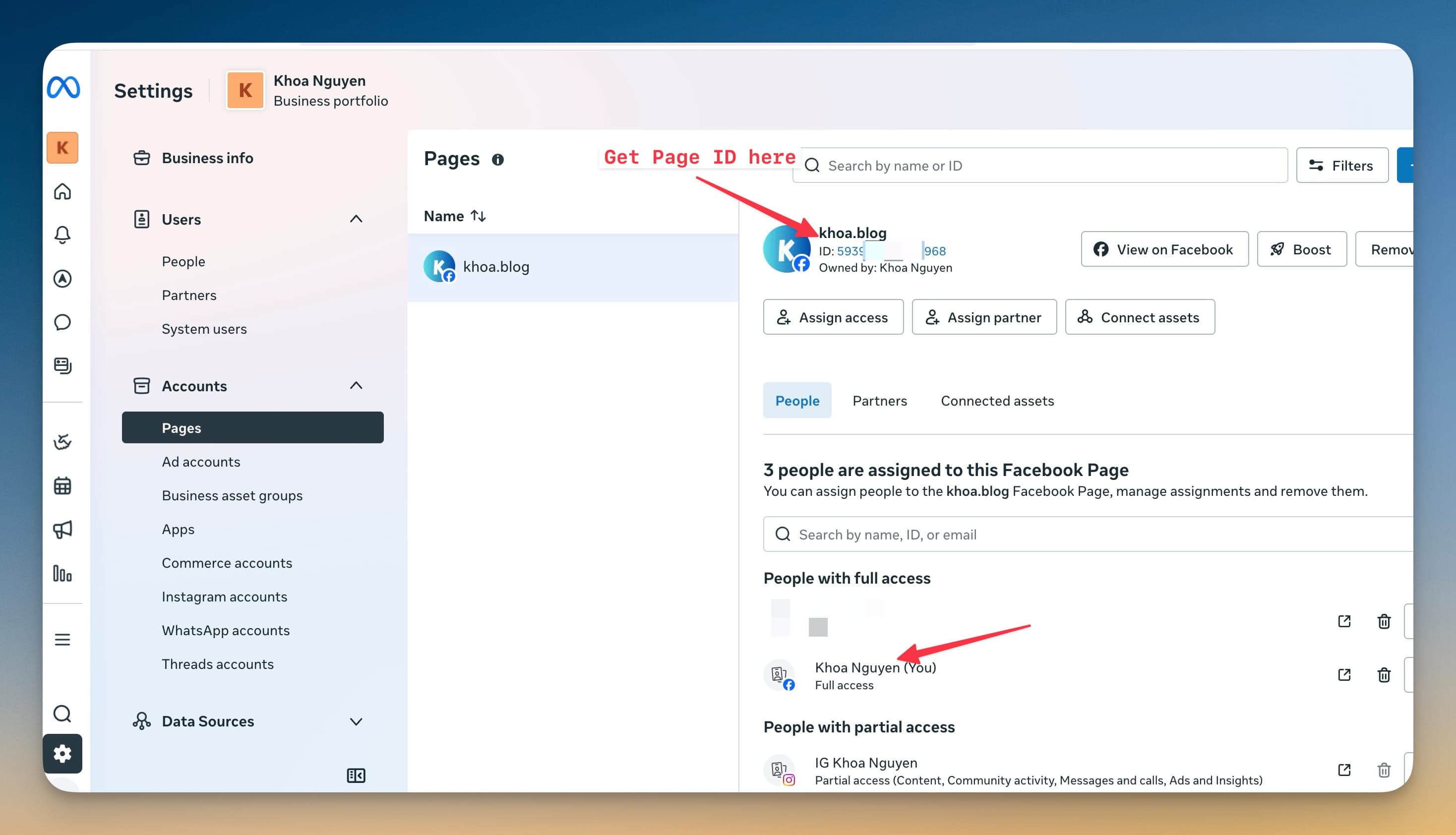Click the Khoa Nguyen (You) name
This screenshot has width=1456, height=835.
point(875,667)
